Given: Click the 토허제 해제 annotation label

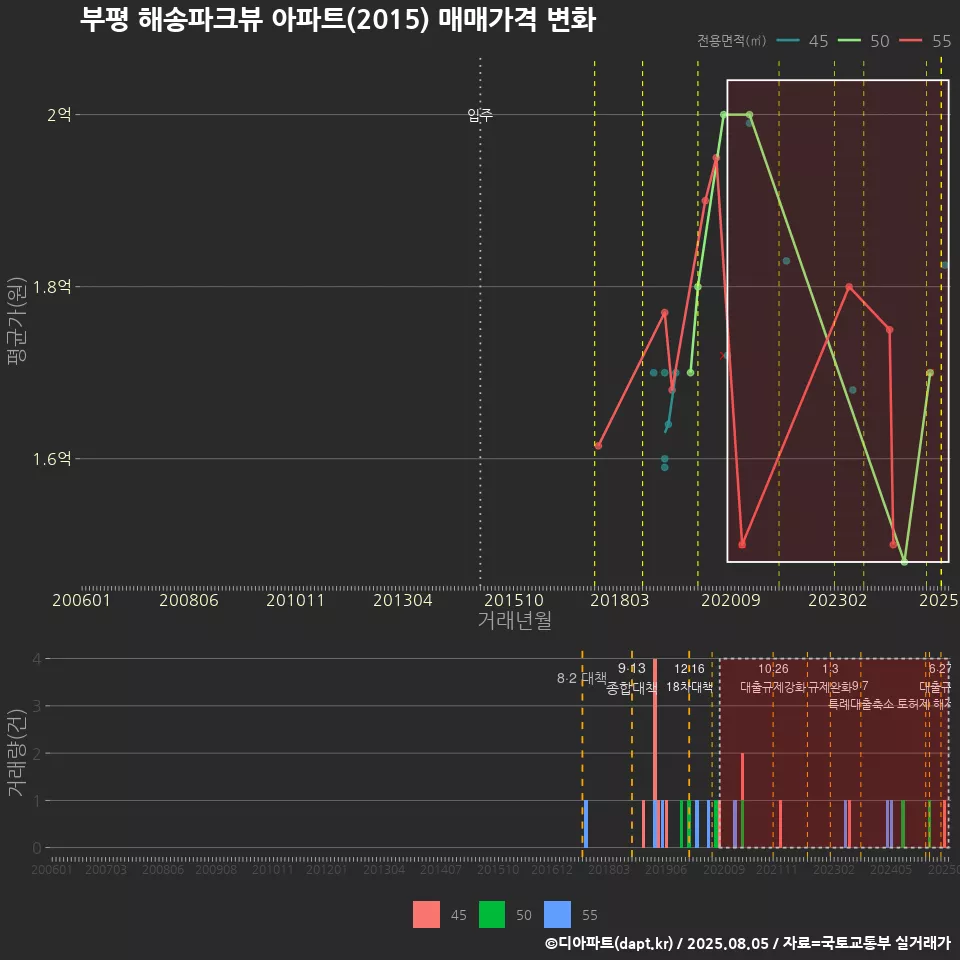Looking at the screenshot, I should (x=924, y=704).
